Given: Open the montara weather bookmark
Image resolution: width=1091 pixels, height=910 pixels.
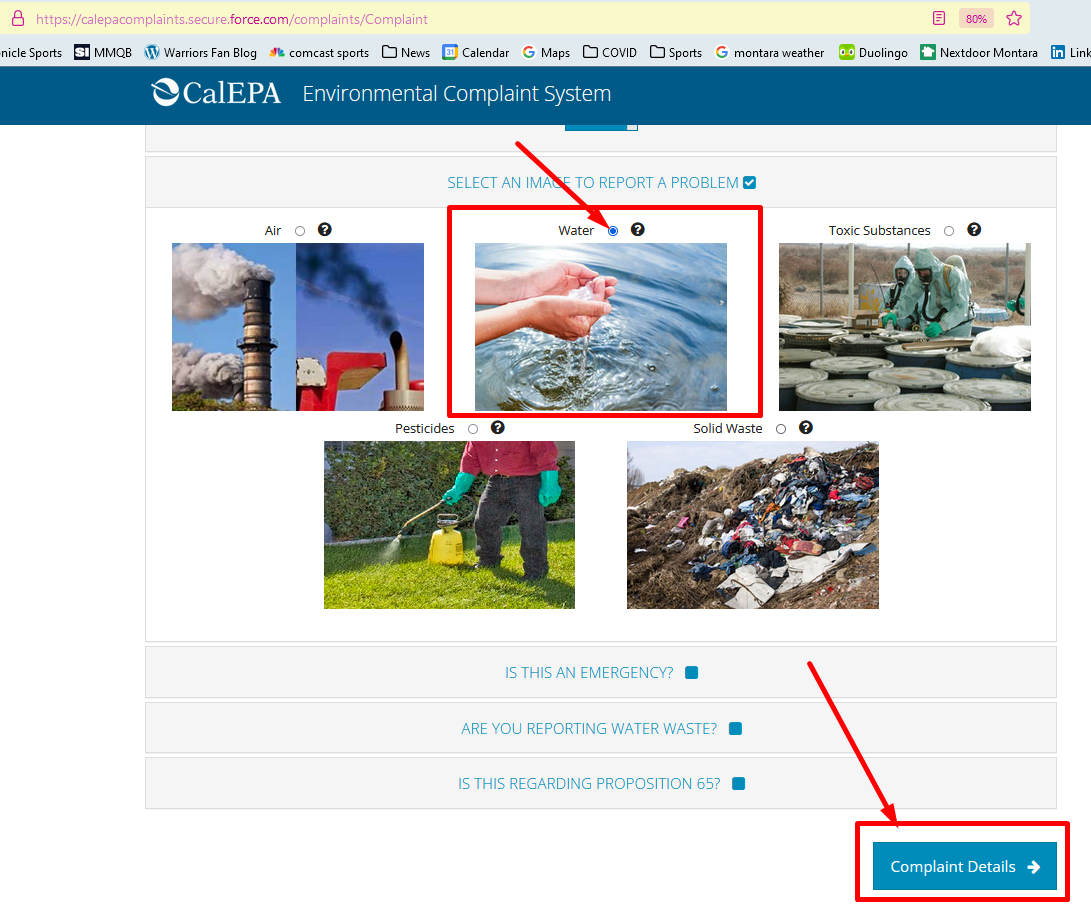Looking at the screenshot, I should (770, 52).
